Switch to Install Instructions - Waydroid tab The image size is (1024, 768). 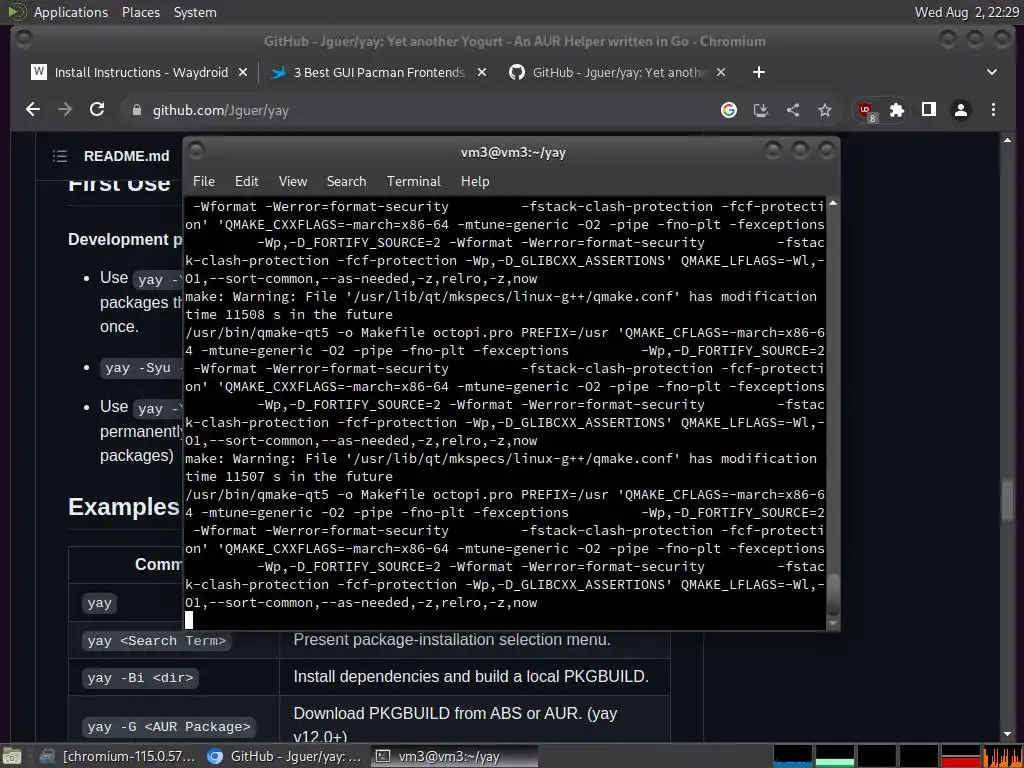coord(140,72)
